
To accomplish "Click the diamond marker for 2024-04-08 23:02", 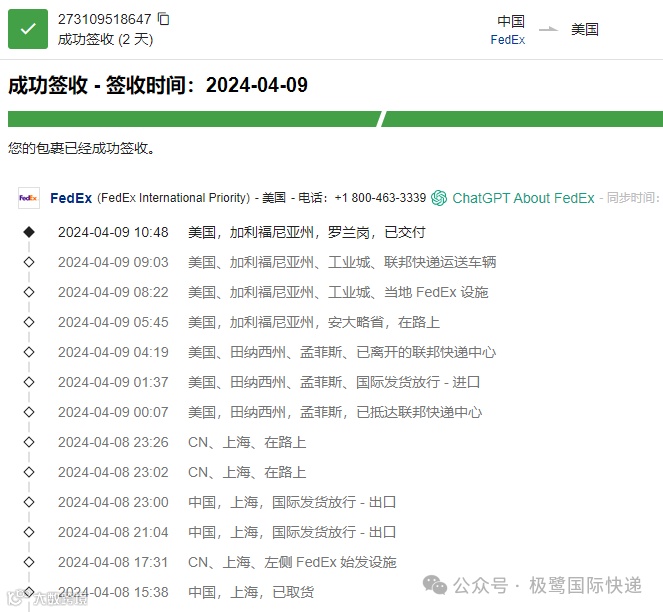I will click(29, 472).
